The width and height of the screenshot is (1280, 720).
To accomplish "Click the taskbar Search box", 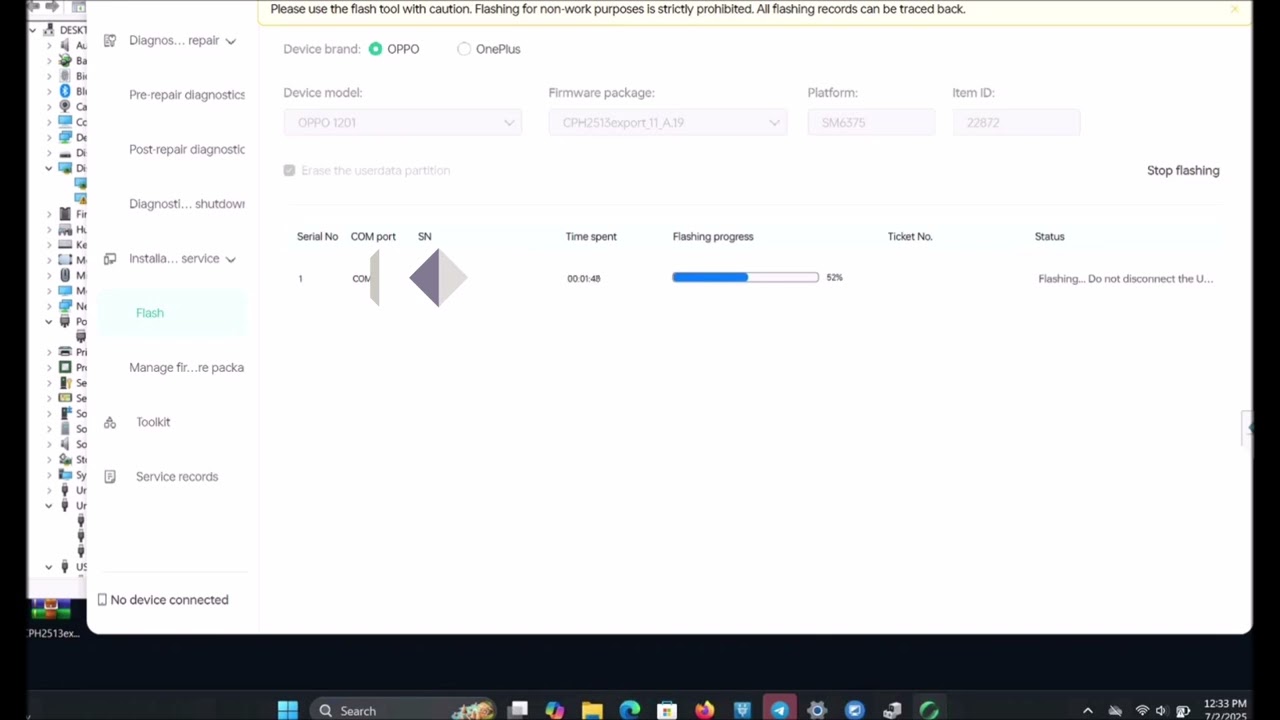I will pyautogui.click(x=401, y=710).
